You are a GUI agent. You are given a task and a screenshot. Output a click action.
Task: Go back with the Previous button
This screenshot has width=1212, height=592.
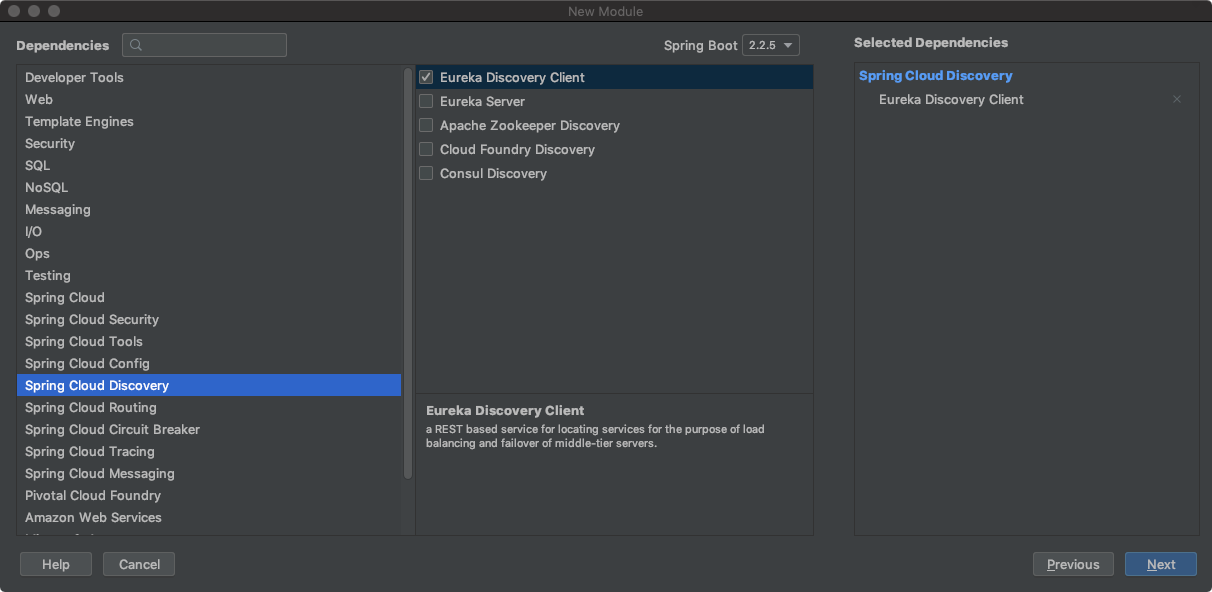1073,564
